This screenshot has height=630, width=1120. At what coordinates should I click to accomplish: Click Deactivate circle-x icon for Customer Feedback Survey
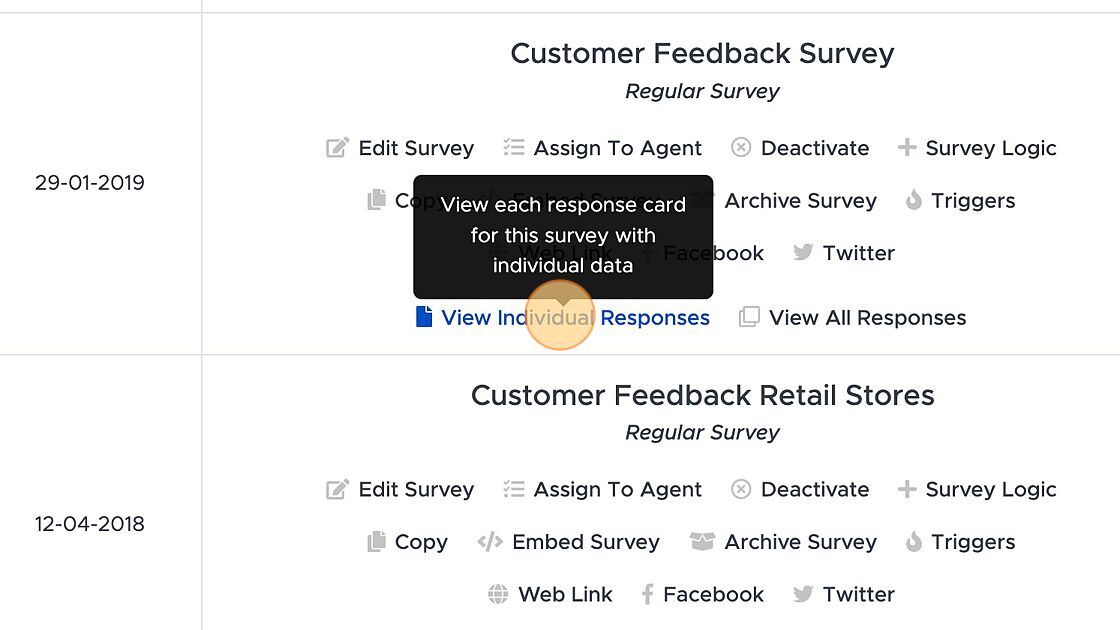741,147
